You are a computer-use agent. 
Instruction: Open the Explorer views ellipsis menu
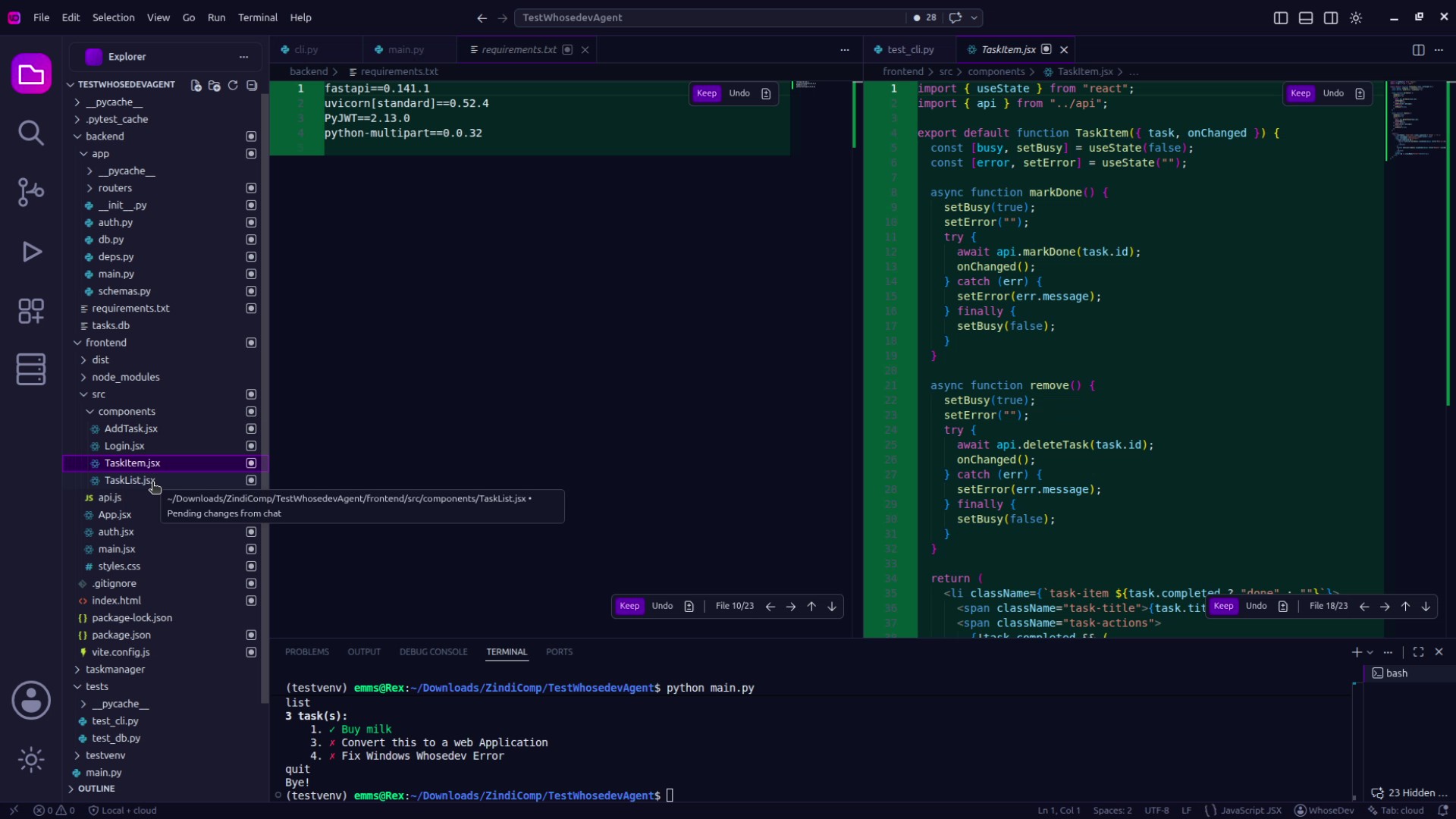(243, 57)
